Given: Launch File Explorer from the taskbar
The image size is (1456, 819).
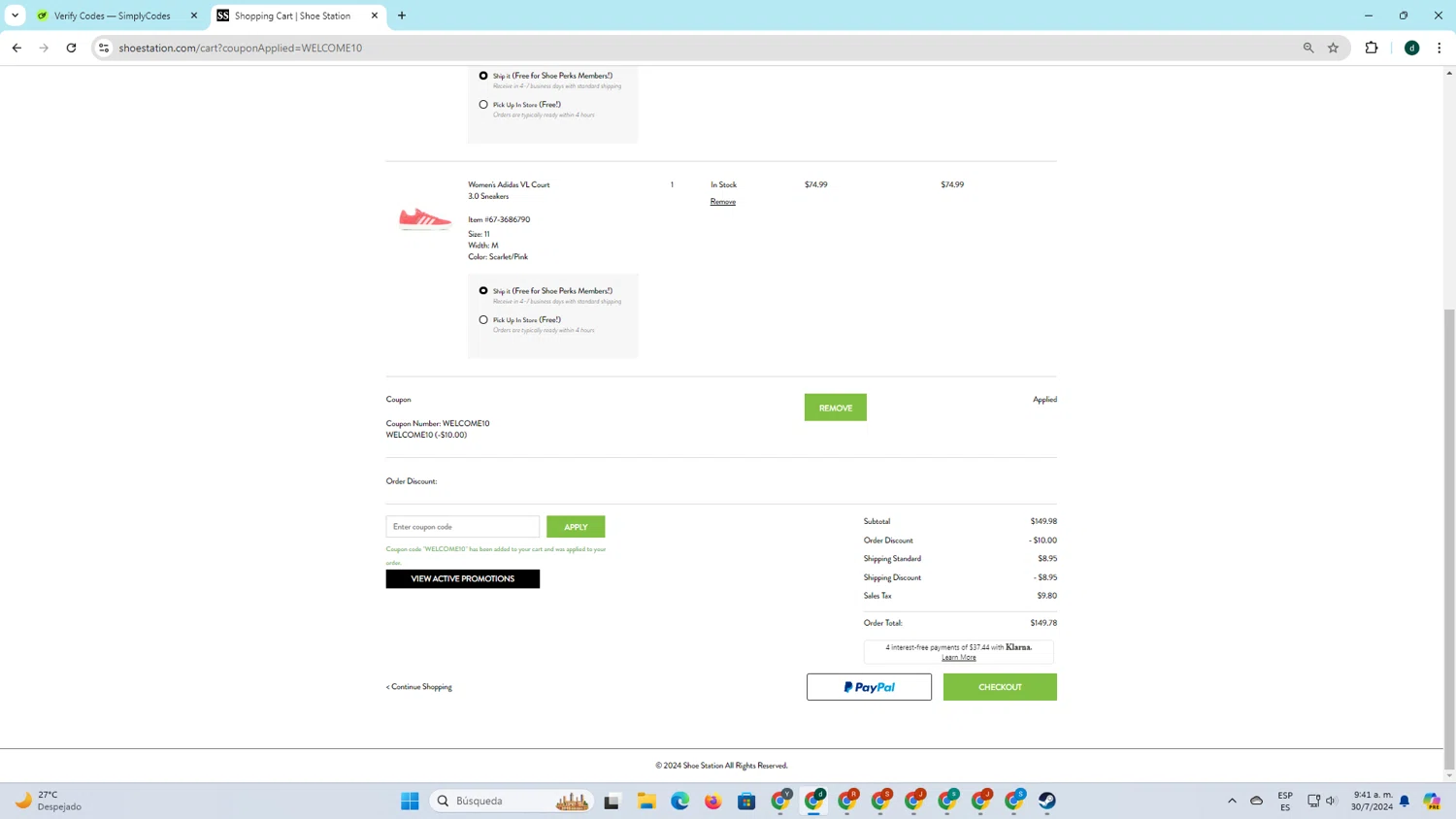Looking at the screenshot, I should point(646,801).
